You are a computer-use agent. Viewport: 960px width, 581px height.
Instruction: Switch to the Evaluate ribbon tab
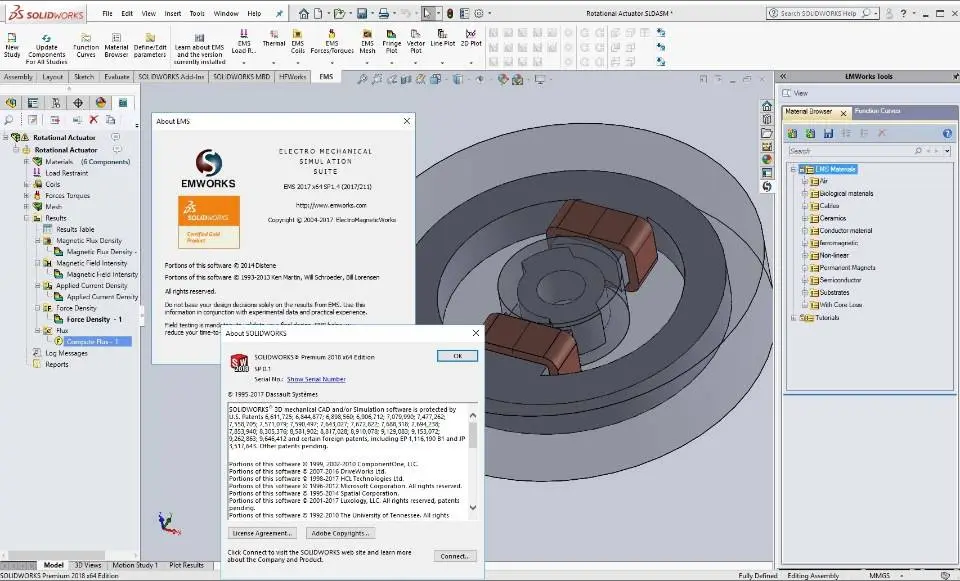[x=116, y=77]
